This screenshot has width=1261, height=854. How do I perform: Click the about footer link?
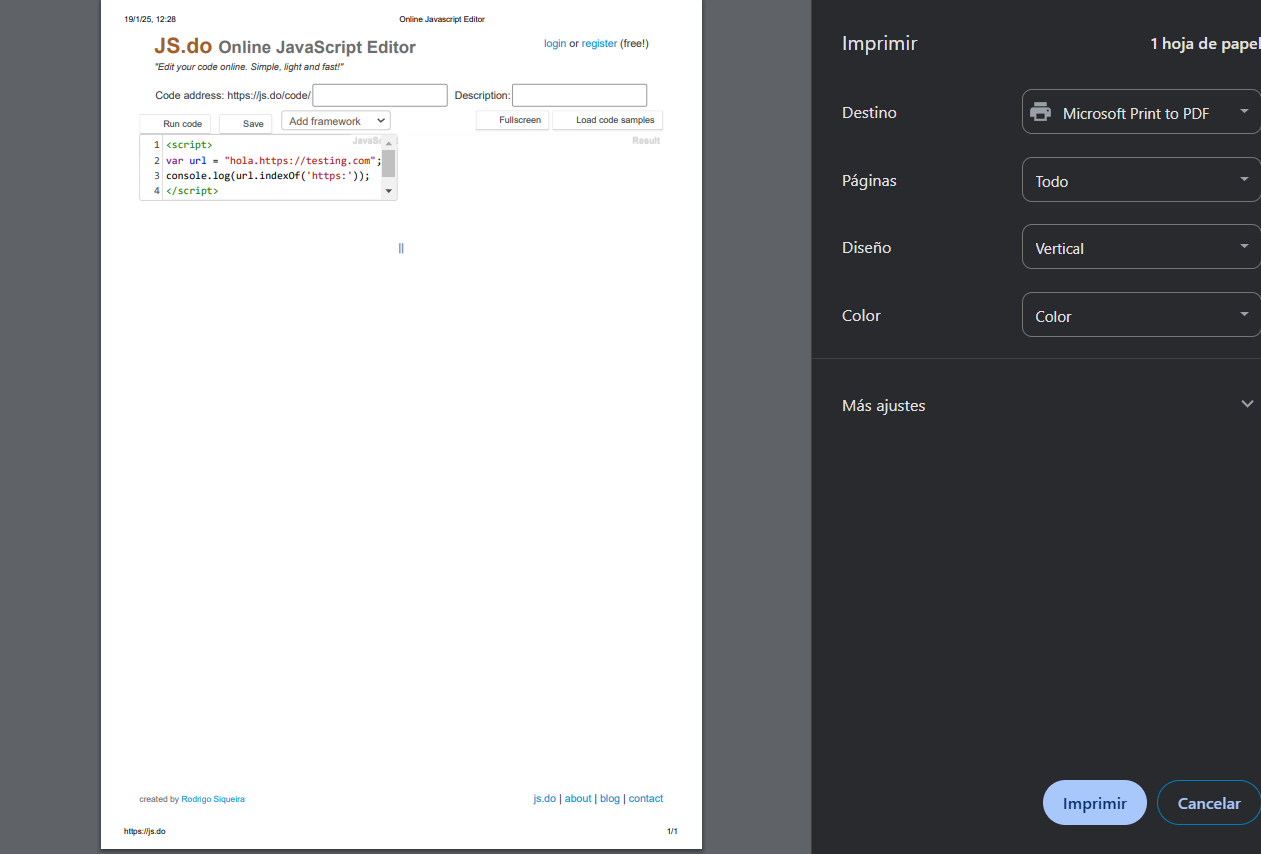tap(578, 798)
